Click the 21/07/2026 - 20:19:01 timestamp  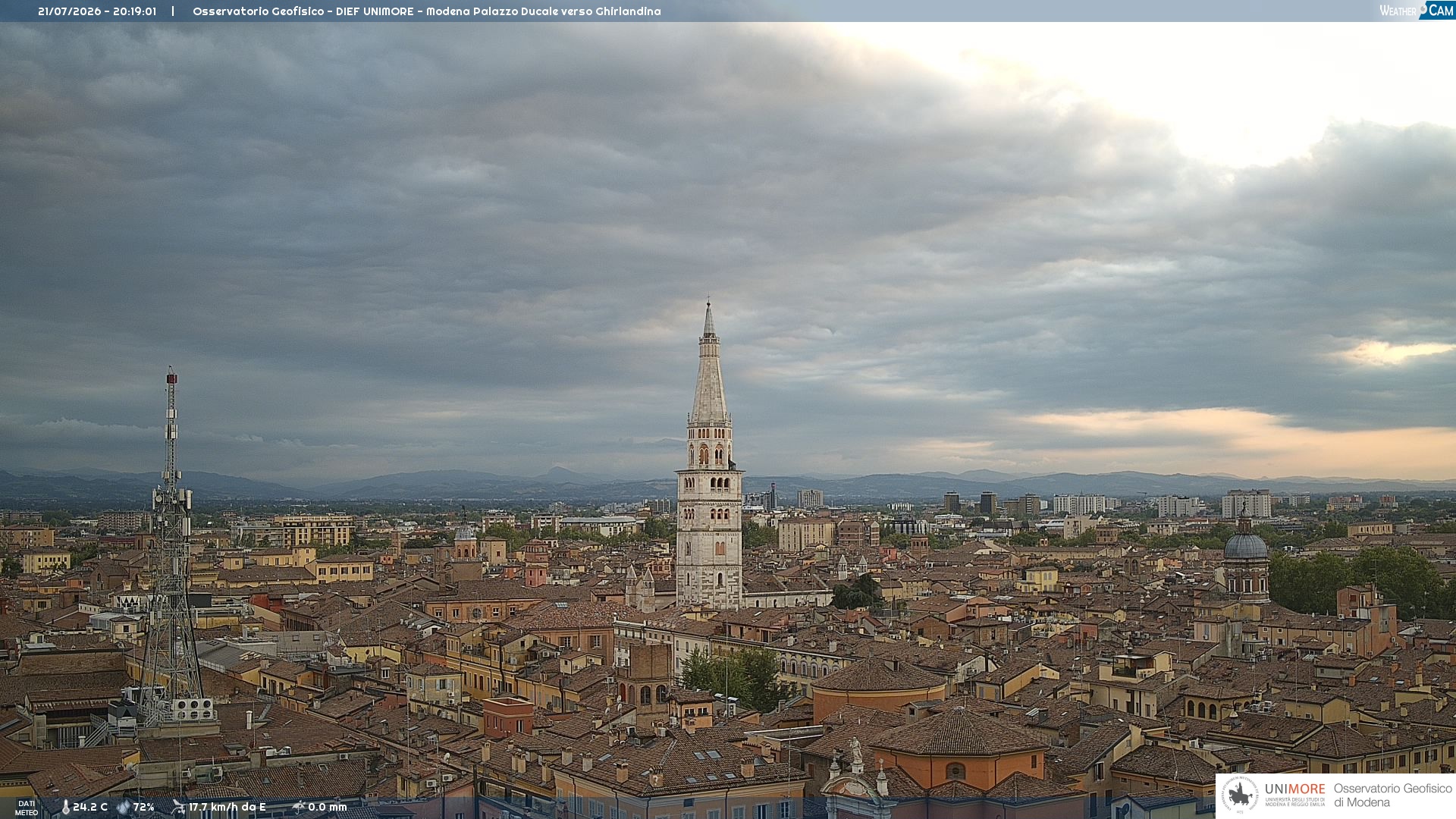(97, 11)
